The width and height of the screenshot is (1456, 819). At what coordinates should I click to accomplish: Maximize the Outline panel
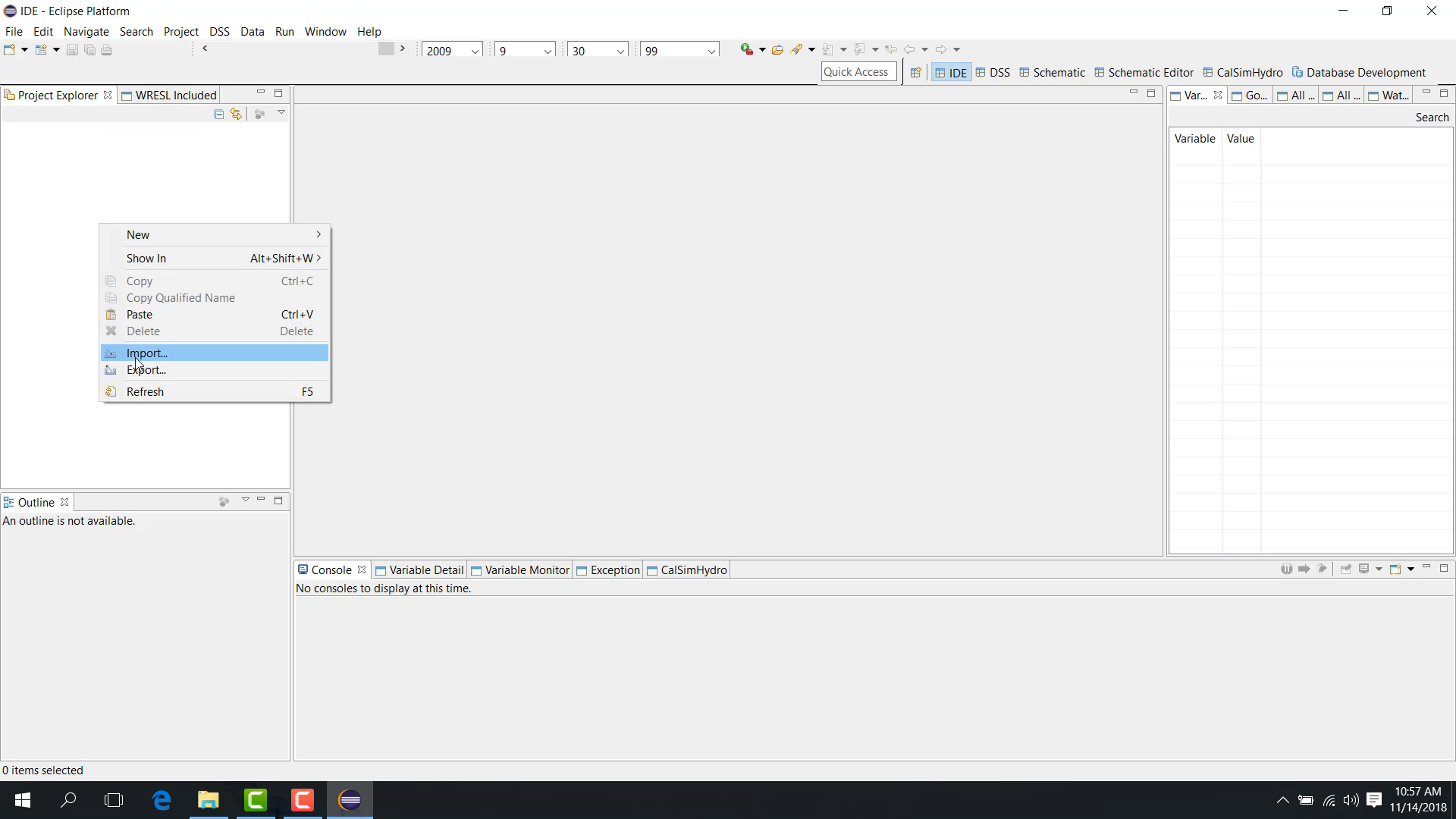(278, 500)
